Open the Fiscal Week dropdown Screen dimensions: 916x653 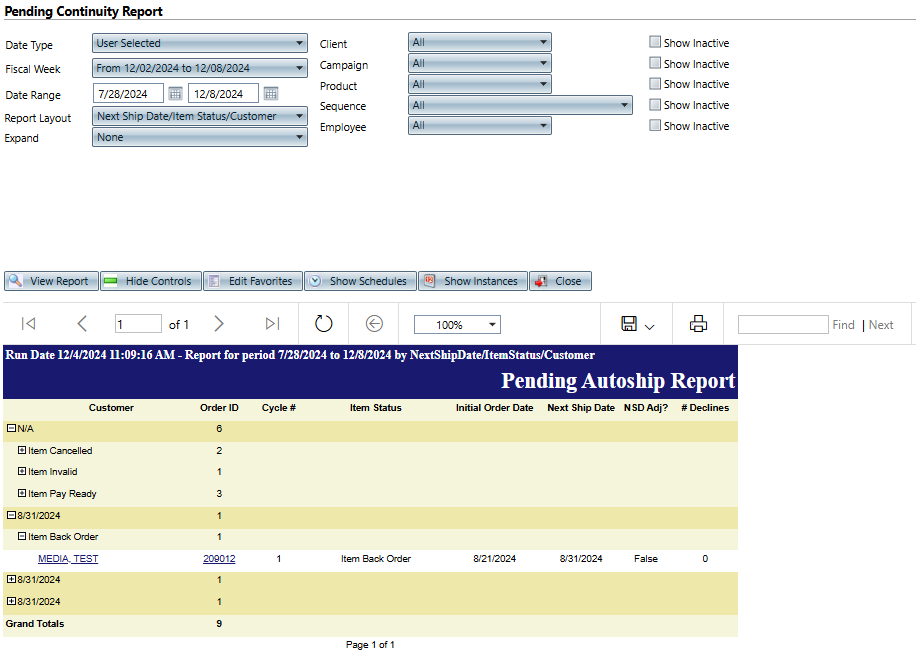click(200, 68)
